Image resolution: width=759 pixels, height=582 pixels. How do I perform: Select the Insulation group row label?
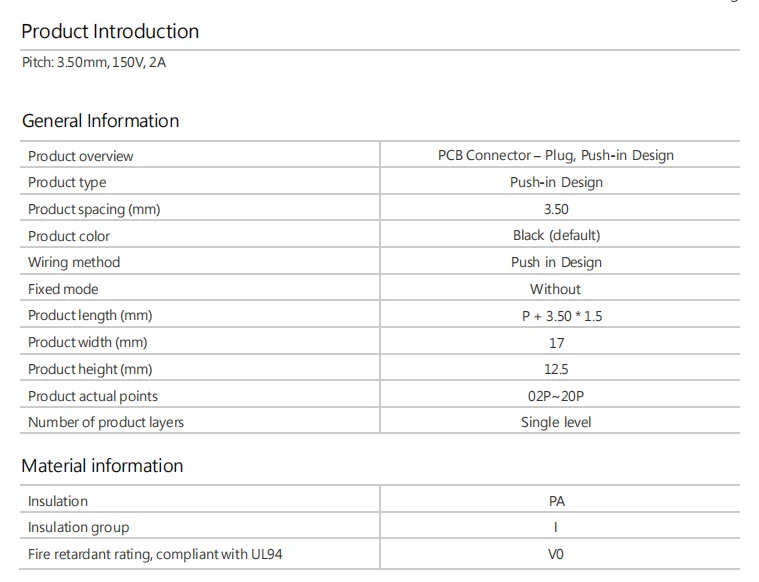coord(78,527)
